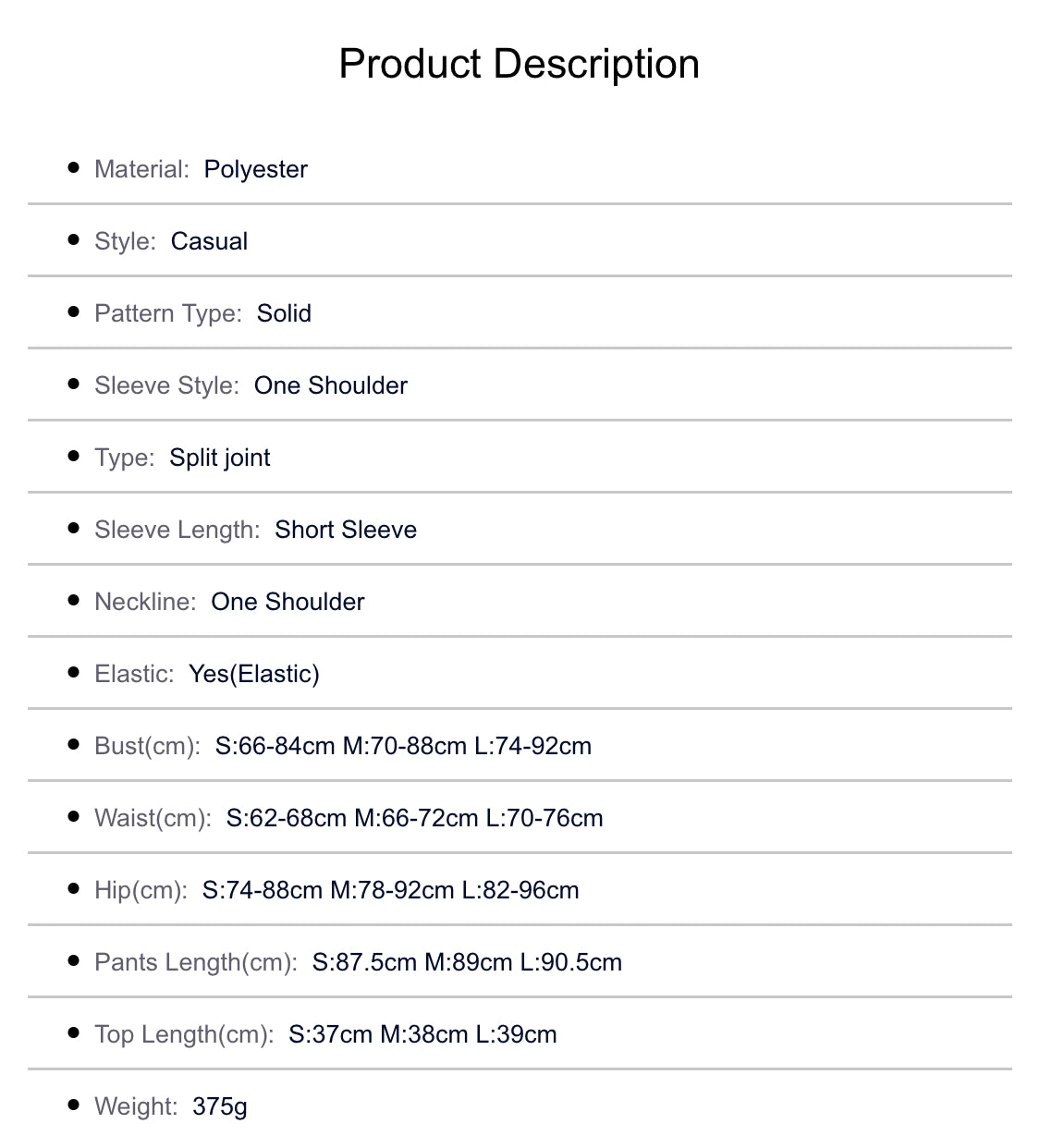Select the Short Sleeve value
This screenshot has height=1148, width=1040.
346,530
